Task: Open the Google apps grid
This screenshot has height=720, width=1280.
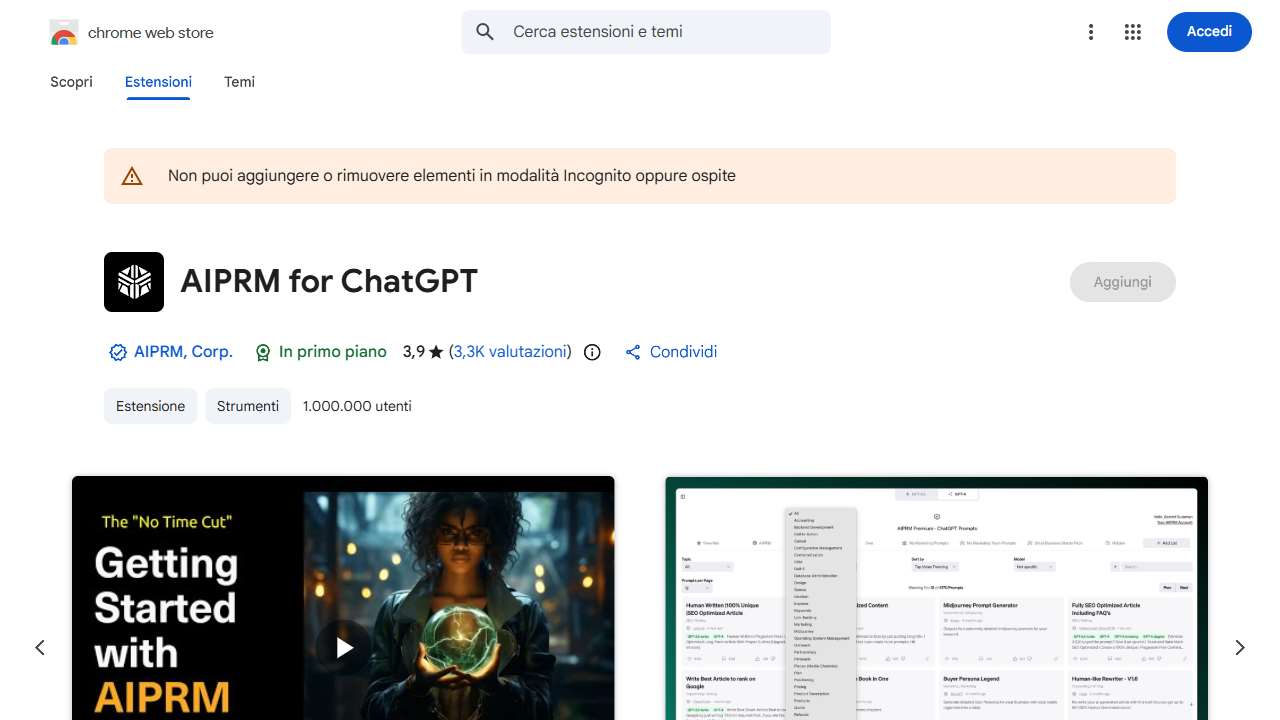Action: click(1132, 32)
